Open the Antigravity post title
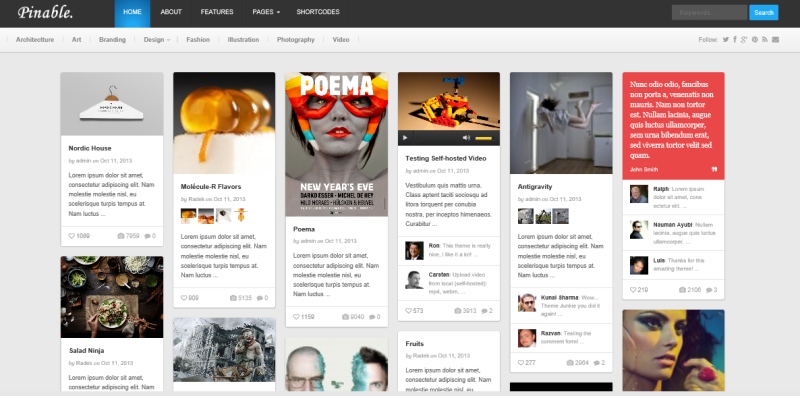 tap(535, 187)
